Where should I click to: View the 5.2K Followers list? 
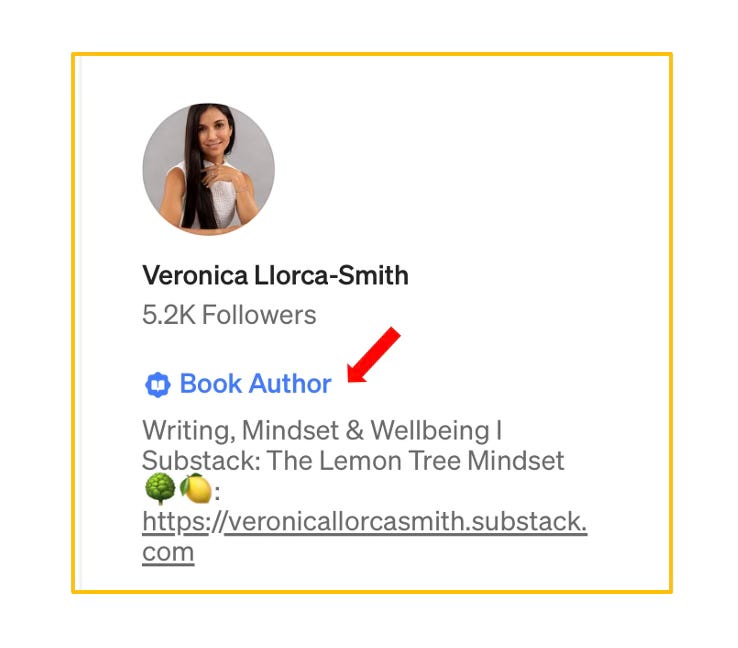pos(229,315)
